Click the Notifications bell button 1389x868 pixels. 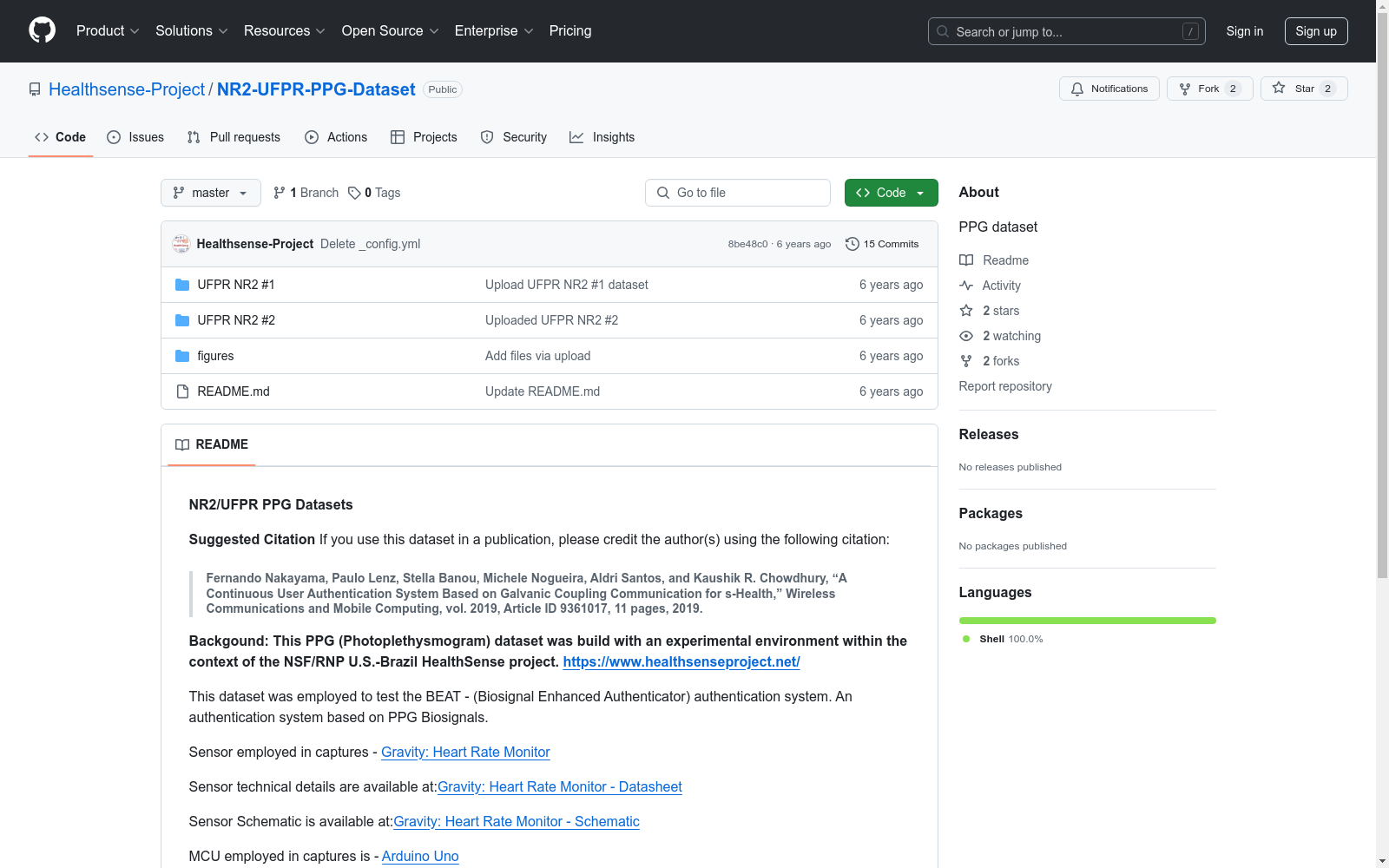1109,89
